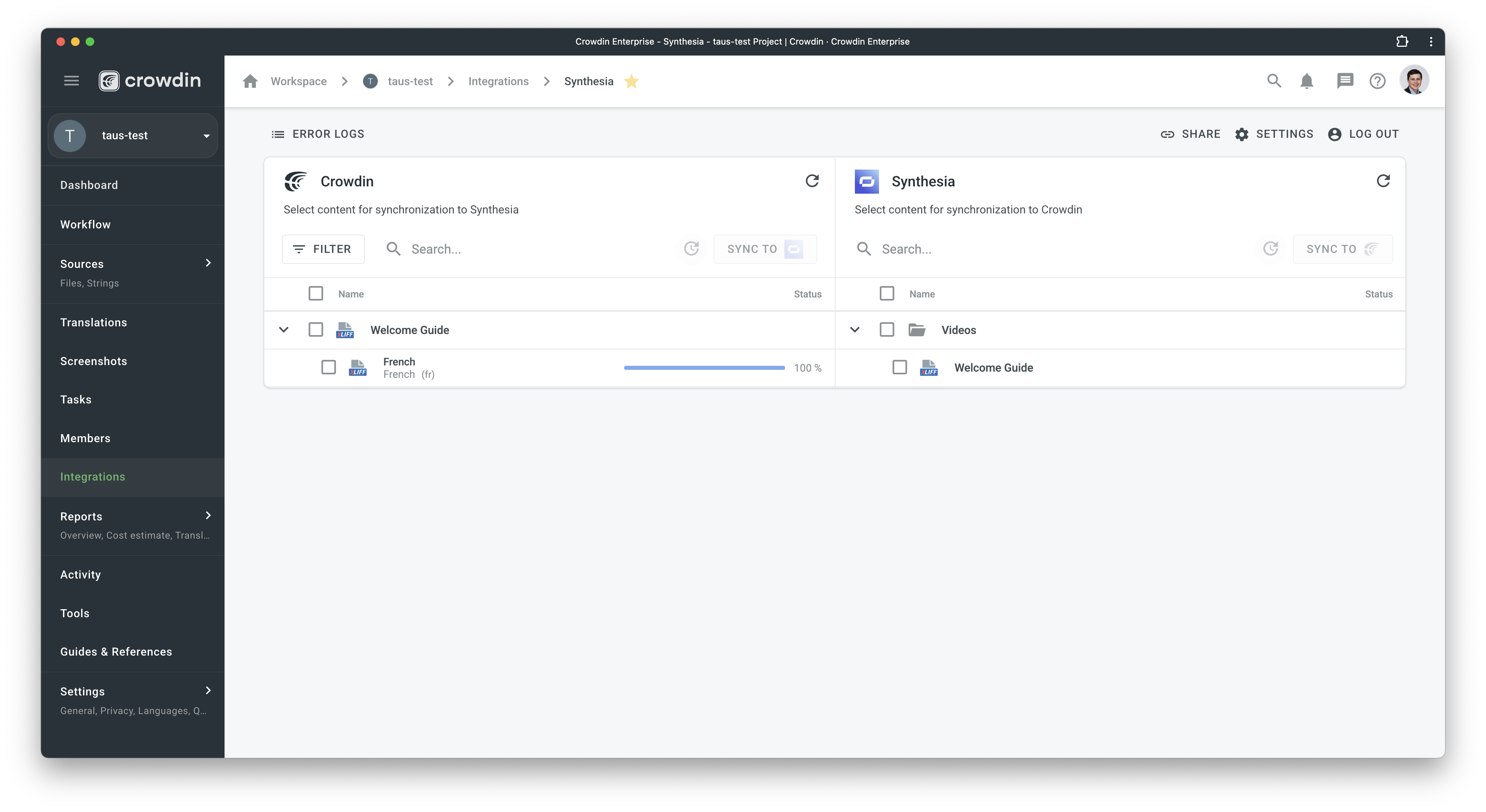The image size is (1486, 812).
Task: Expand the Reports submenu arrow
Action: click(x=208, y=516)
